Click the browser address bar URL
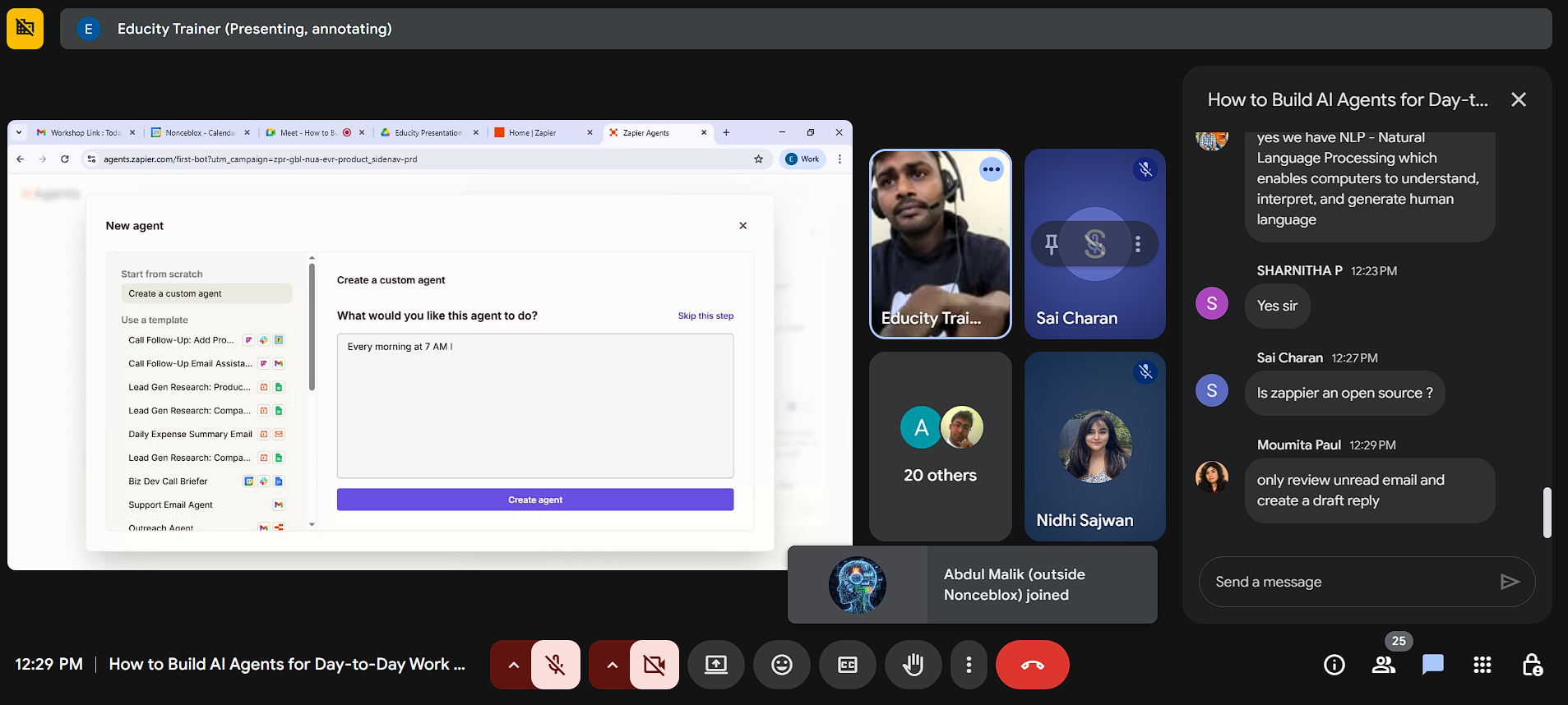 pos(260,159)
